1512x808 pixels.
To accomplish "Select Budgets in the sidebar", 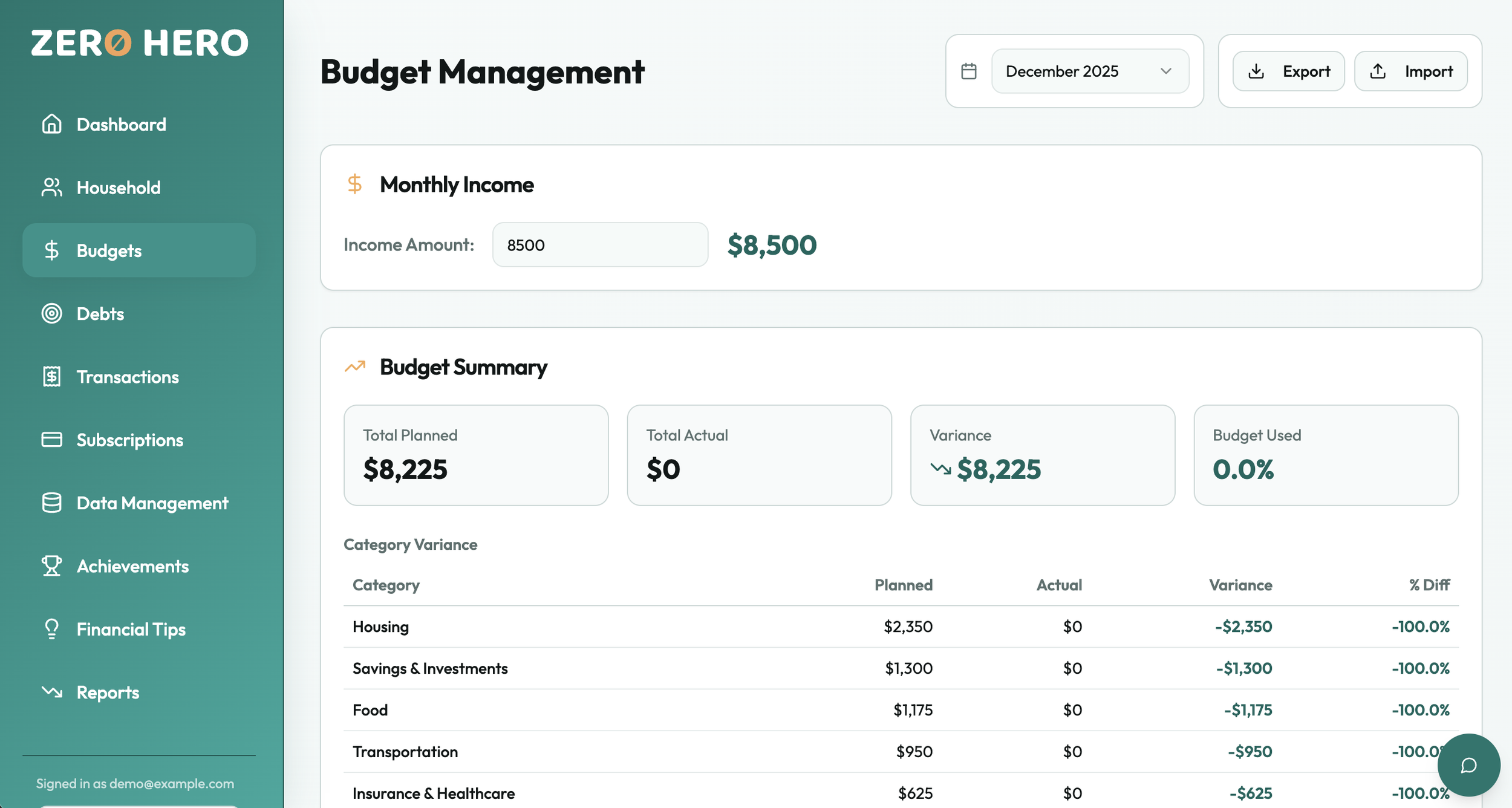I will pos(109,250).
